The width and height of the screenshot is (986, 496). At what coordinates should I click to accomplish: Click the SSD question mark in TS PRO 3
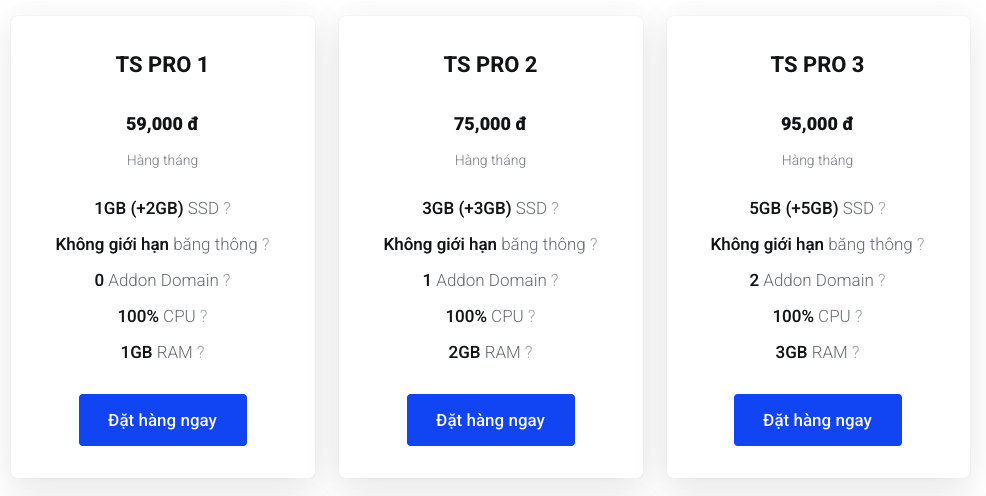(882, 208)
